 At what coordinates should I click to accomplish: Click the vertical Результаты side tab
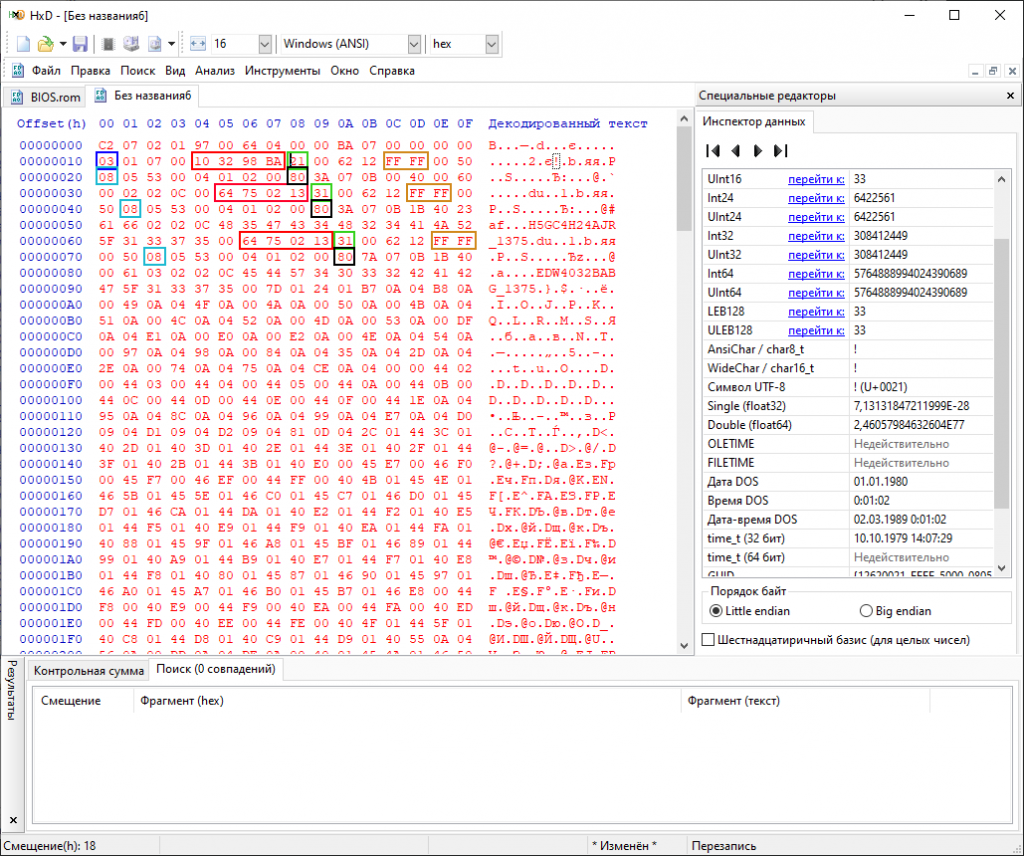point(11,690)
